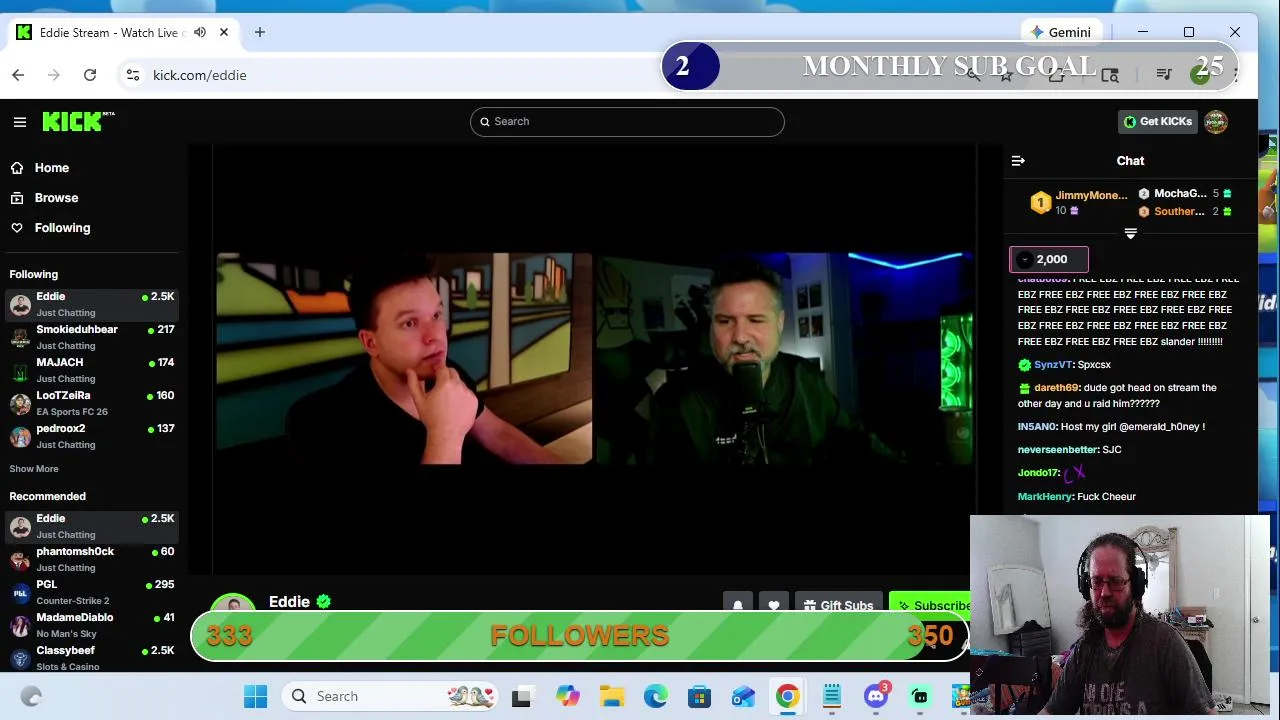Screen dimensions: 1280x720
Task: Open Gemini in Chrome
Action: [1060, 33]
